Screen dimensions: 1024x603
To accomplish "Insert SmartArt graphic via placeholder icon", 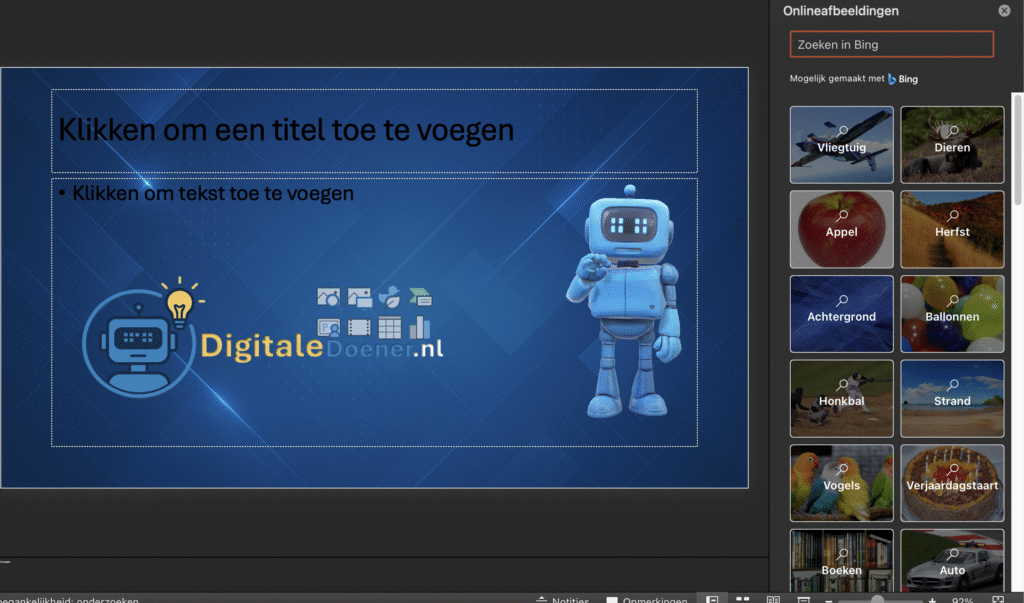I will [420, 297].
